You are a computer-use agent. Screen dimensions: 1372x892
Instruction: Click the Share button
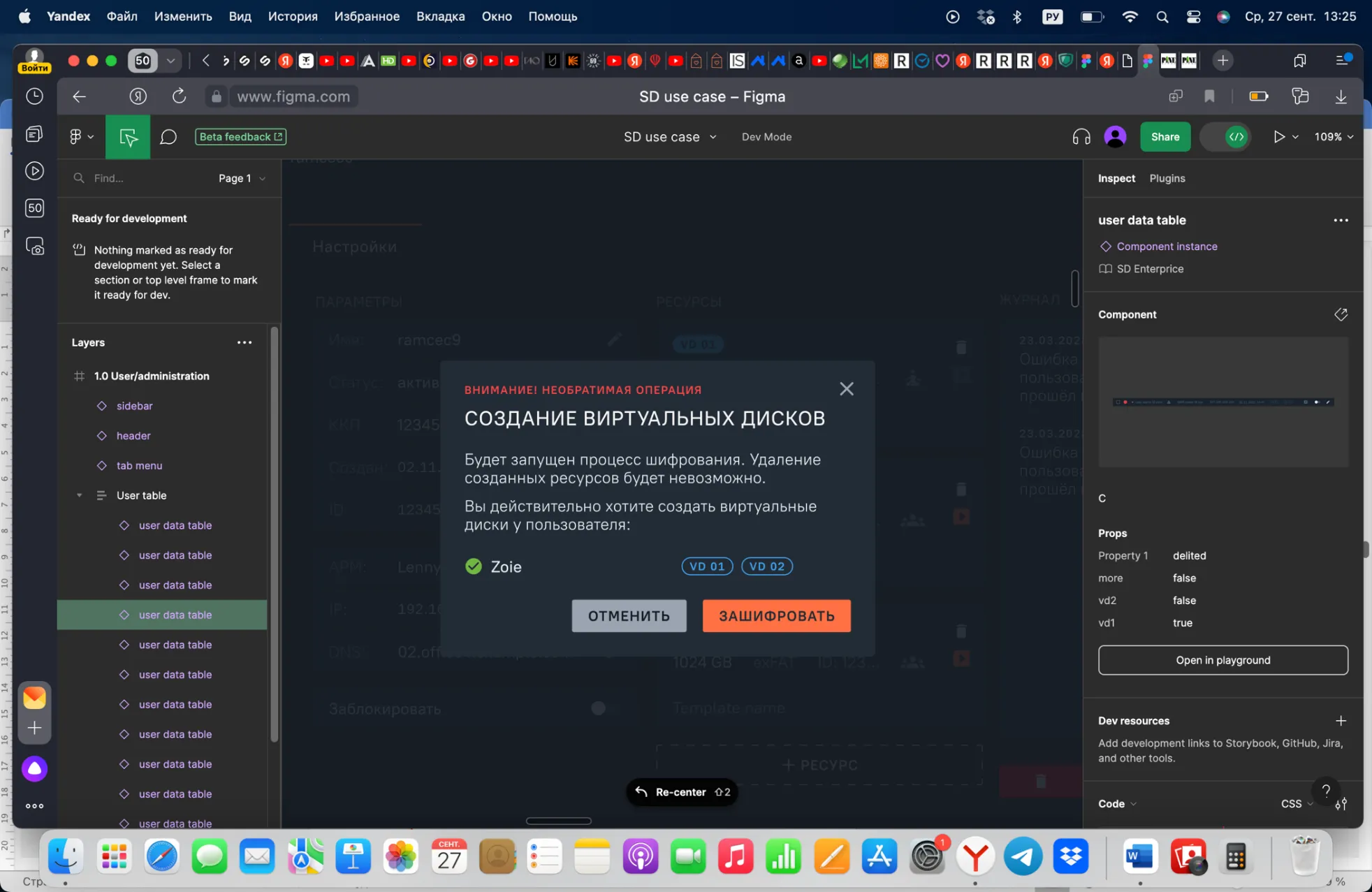tap(1165, 137)
